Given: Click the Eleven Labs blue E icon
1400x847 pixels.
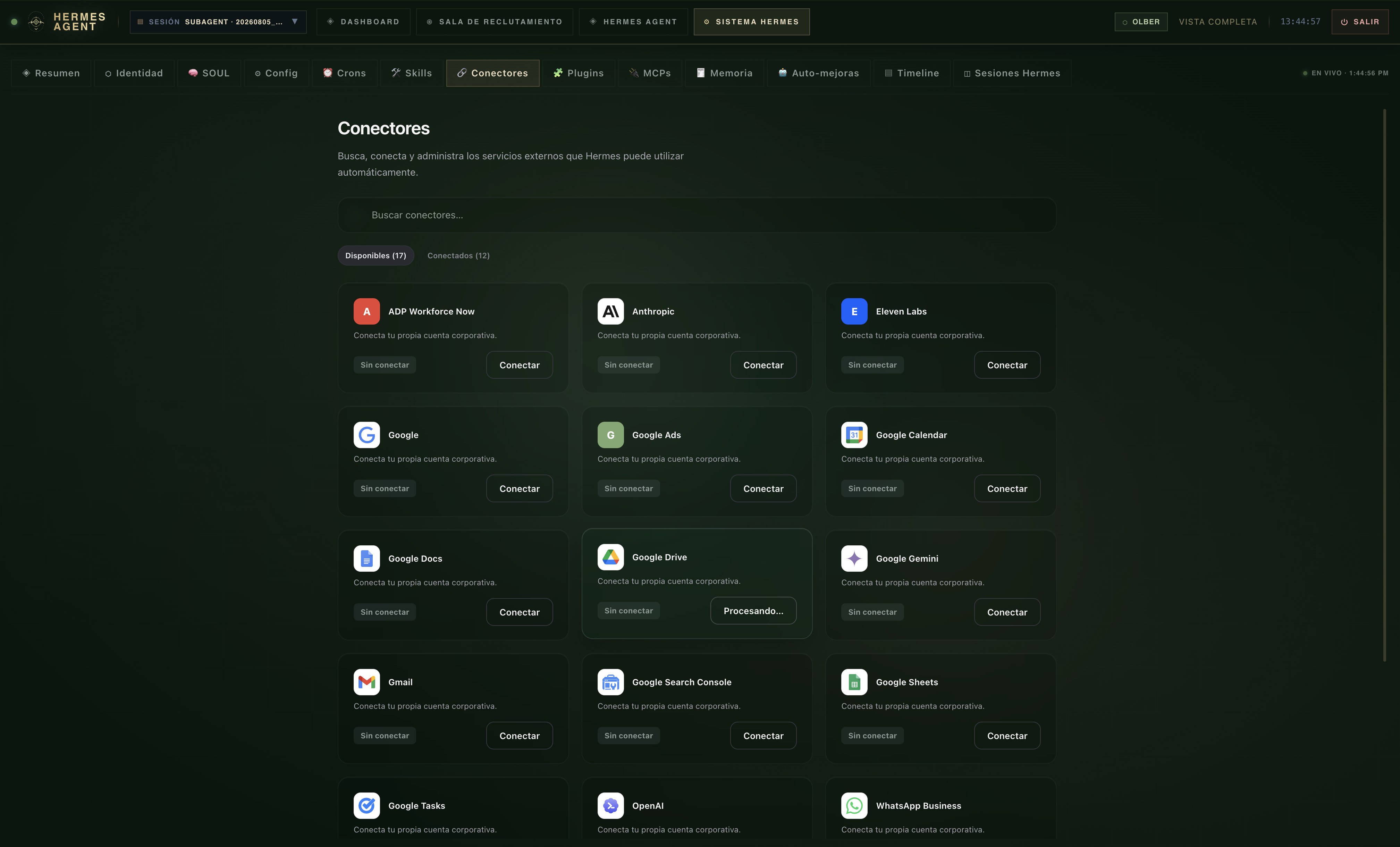Looking at the screenshot, I should click(854, 311).
